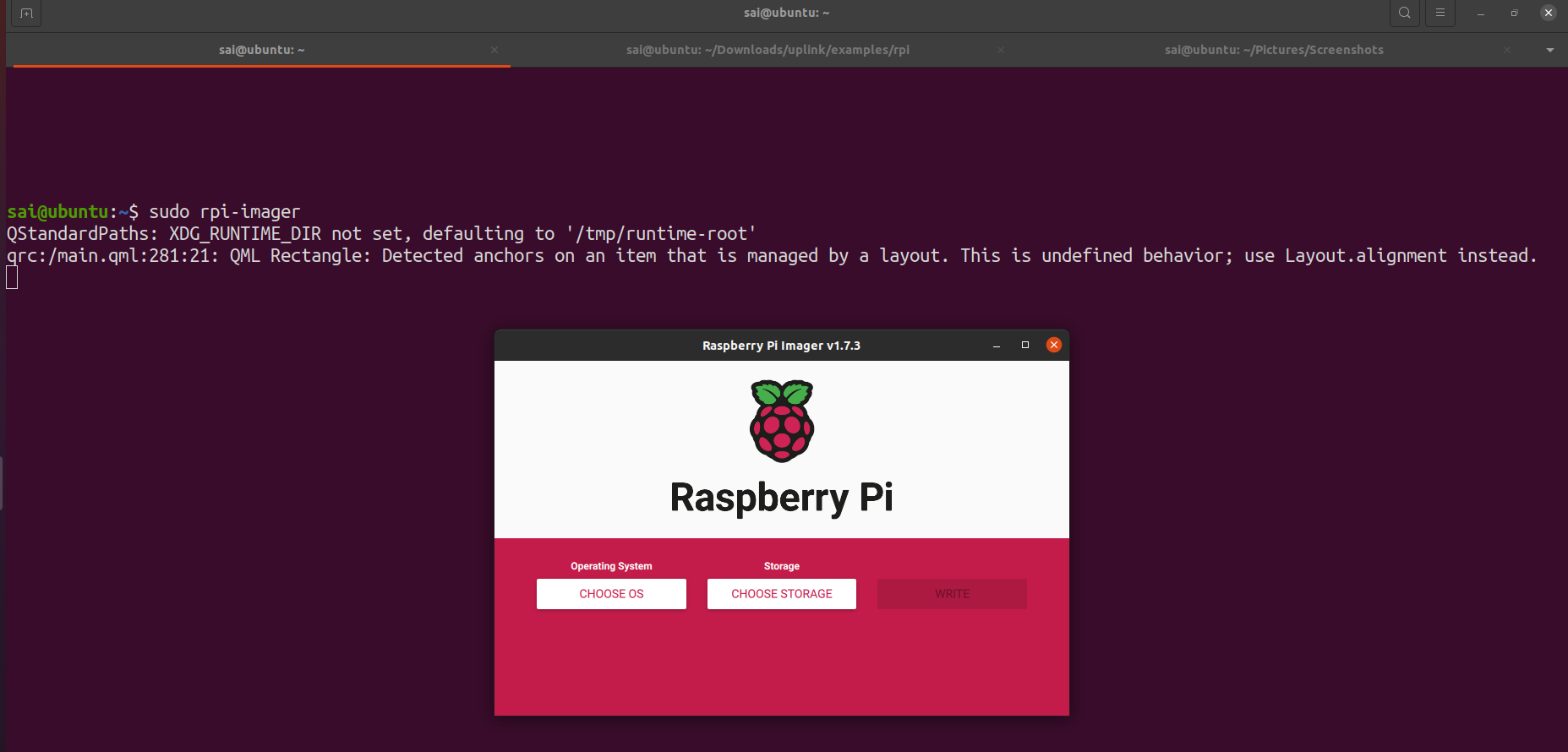Switch to the ~/Downloads/uplink/examples/rpi tab
Viewport: 1568px width, 752px height.
768,50
